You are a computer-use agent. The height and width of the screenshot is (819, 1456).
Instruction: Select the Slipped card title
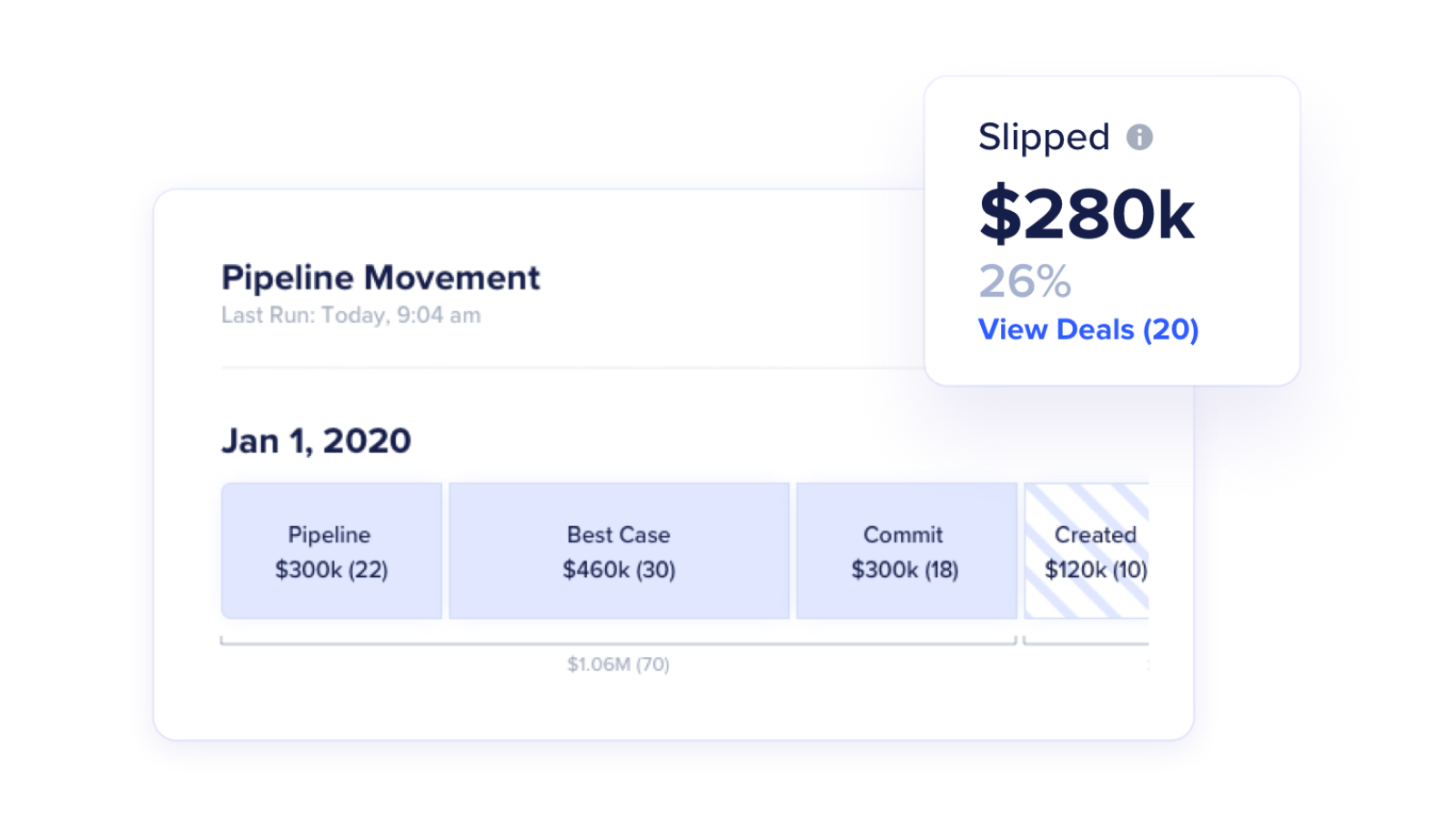tap(1044, 137)
